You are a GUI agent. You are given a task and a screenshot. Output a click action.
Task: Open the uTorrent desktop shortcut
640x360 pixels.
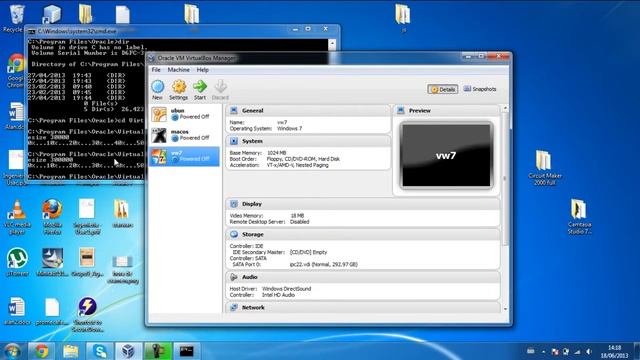[17, 262]
